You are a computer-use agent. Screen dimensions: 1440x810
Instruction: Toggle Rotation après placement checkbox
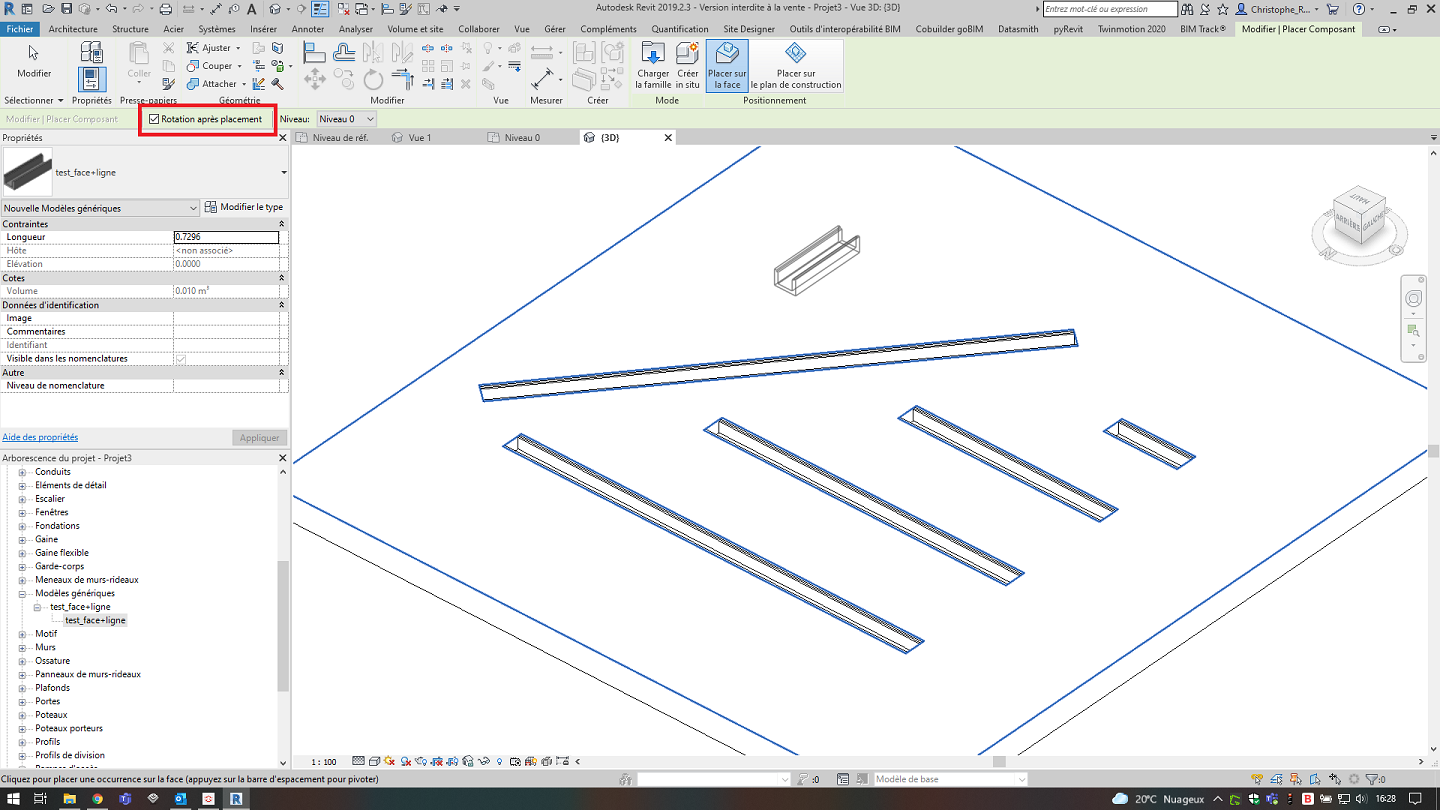pos(154,119)
